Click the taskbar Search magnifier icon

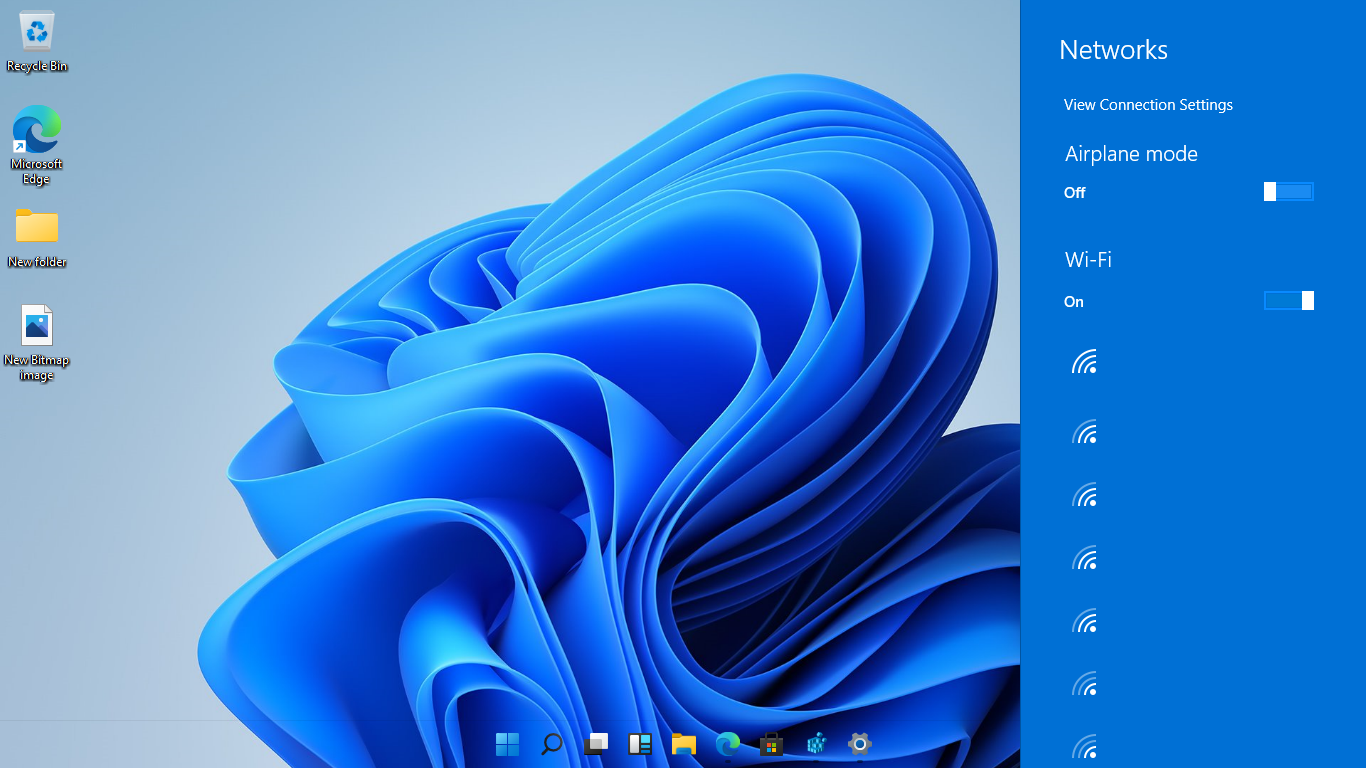(551, 744)
